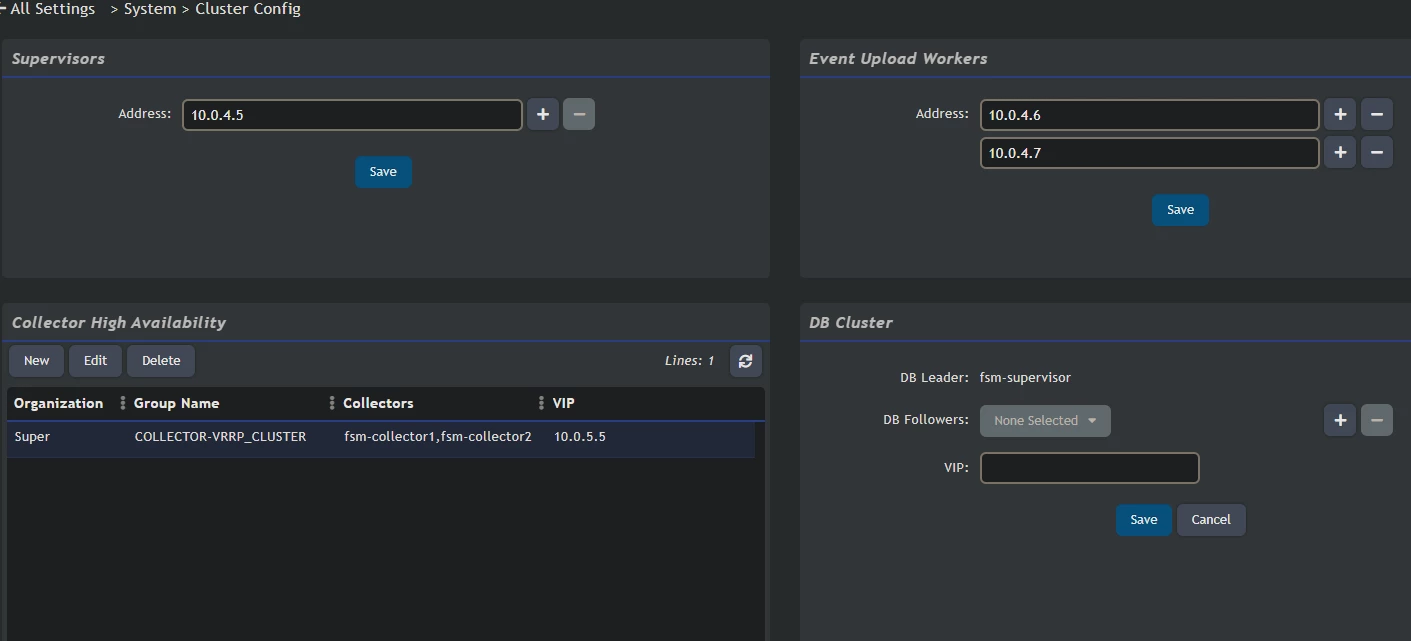Open the Collectors column options menu
This screenshot has height=641, width=1411.
(x=333, y=403)
